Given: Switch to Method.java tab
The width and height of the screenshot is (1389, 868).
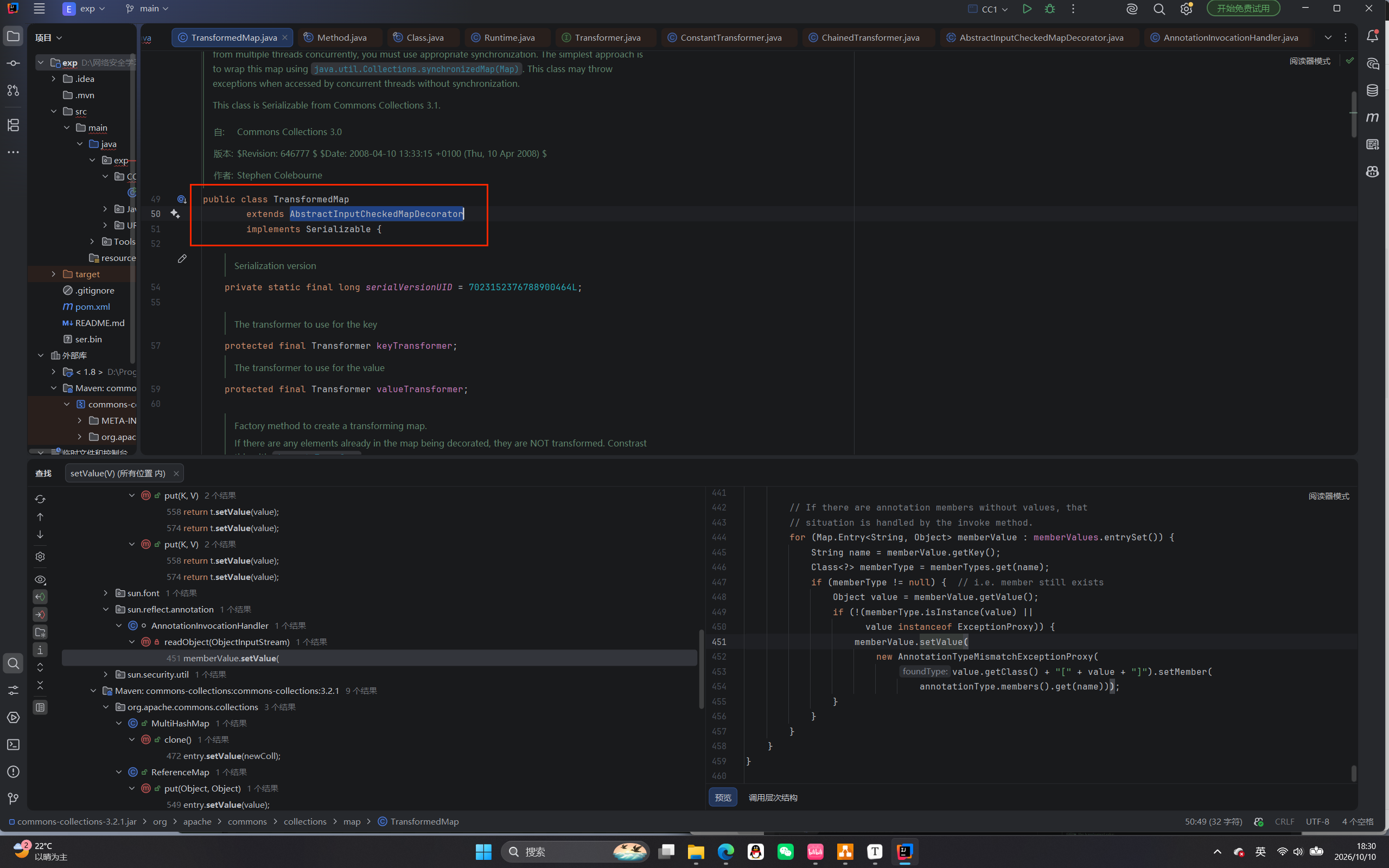Looking at the screenshot, I should tap(341, 37).
